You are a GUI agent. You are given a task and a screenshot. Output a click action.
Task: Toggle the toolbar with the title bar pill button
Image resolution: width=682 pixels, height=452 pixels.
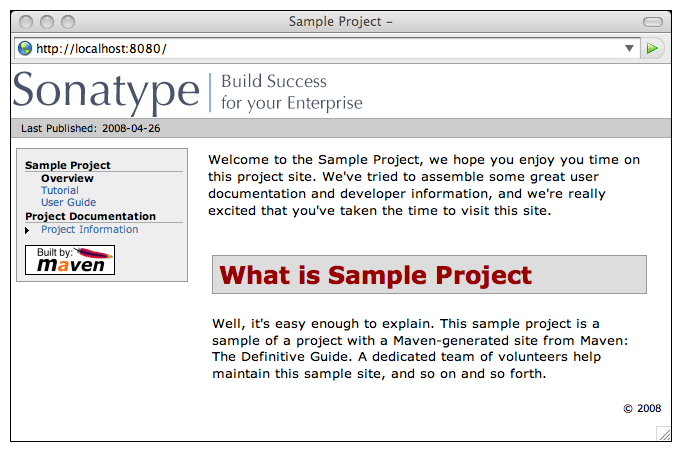(652, 21)
